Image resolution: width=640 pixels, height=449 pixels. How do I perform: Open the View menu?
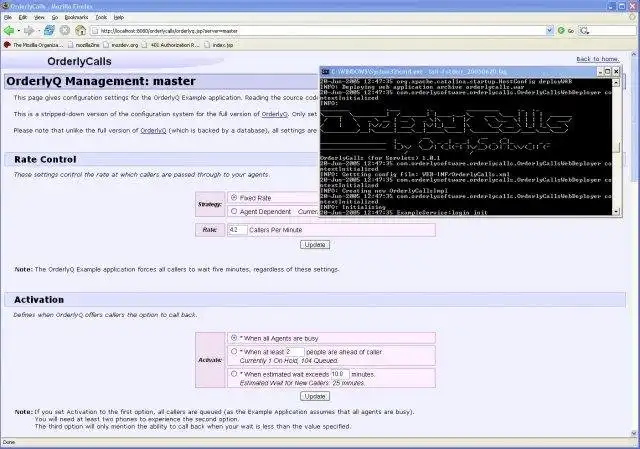coord(39,18)
